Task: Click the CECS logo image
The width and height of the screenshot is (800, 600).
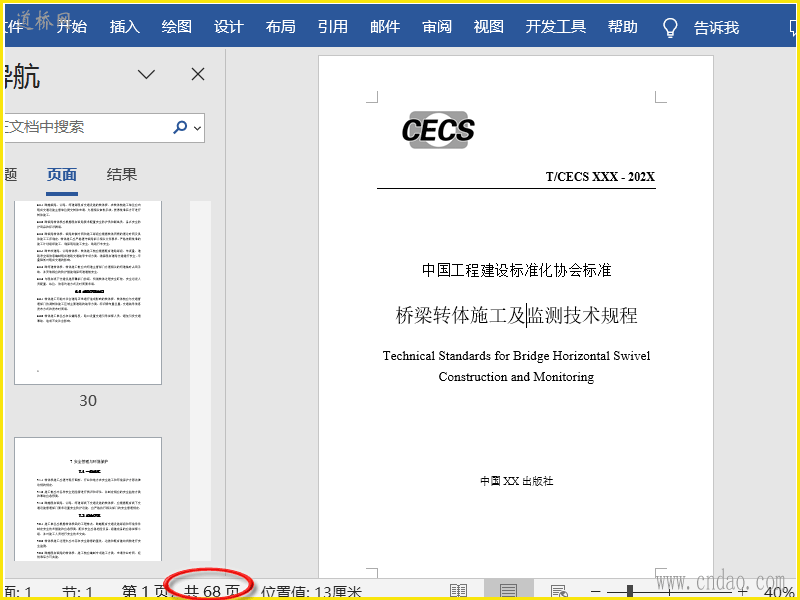Action: pyautogui.click(x=438, y=130)
